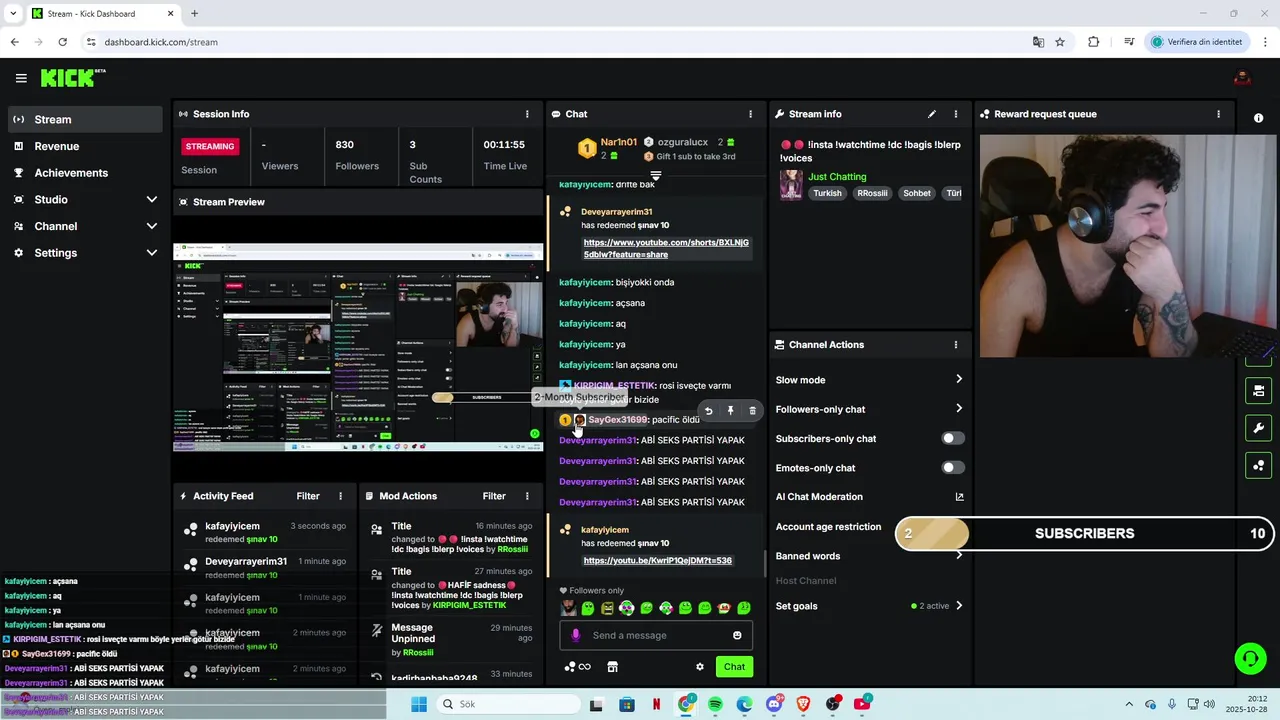Open the hamburger navigation menu
The image size is (1280, 720).
click(x=21, y=78)
